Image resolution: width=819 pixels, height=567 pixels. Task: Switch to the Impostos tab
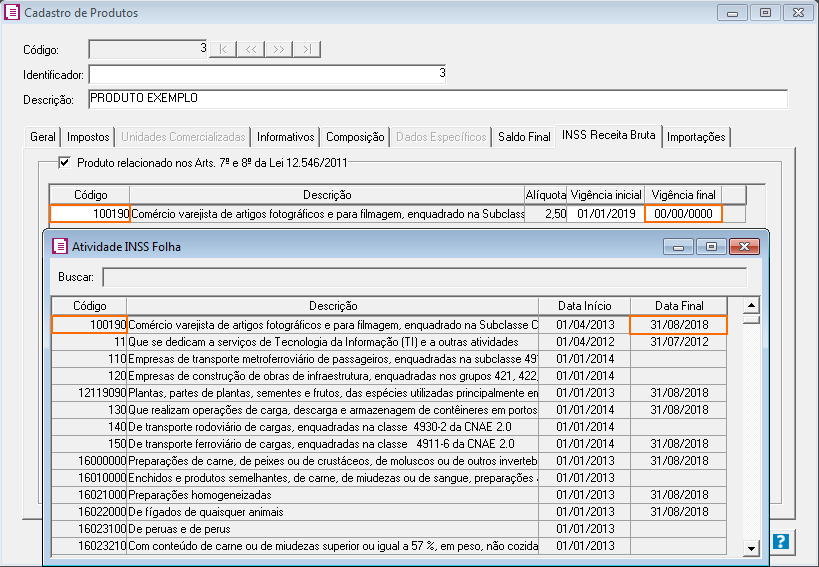[88, 137]
